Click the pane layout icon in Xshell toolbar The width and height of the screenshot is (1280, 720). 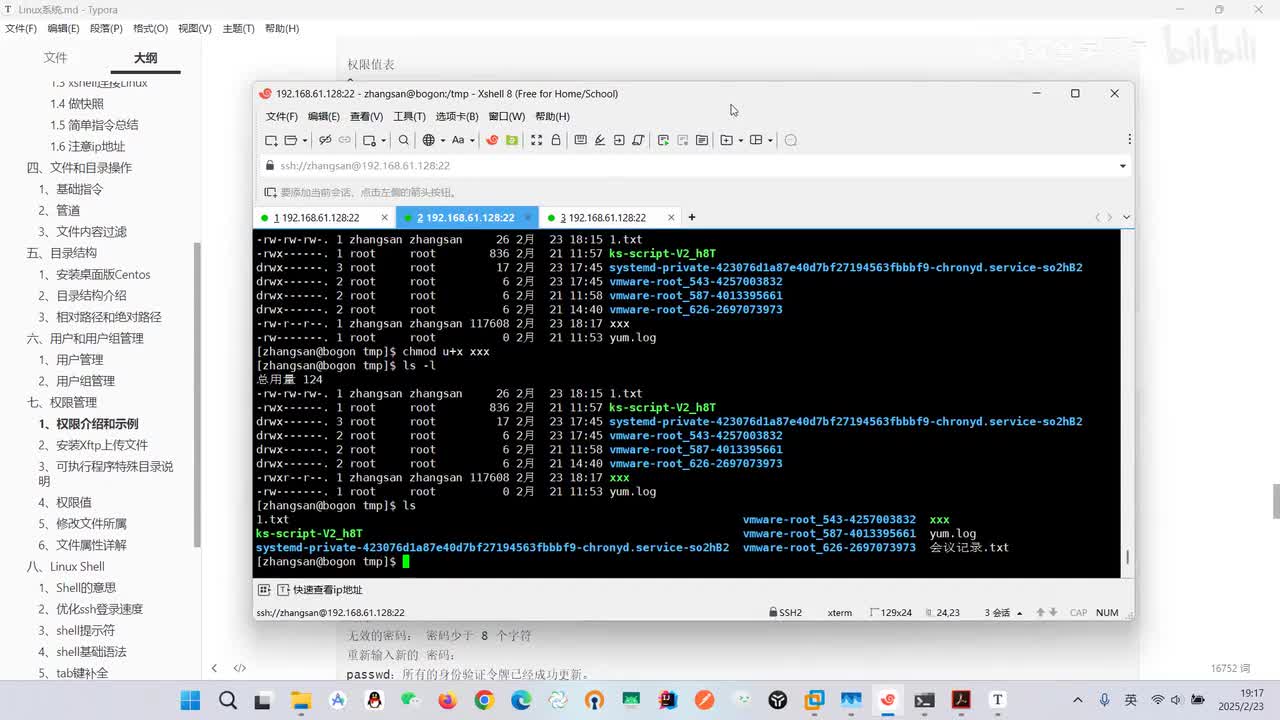(757, 140)
